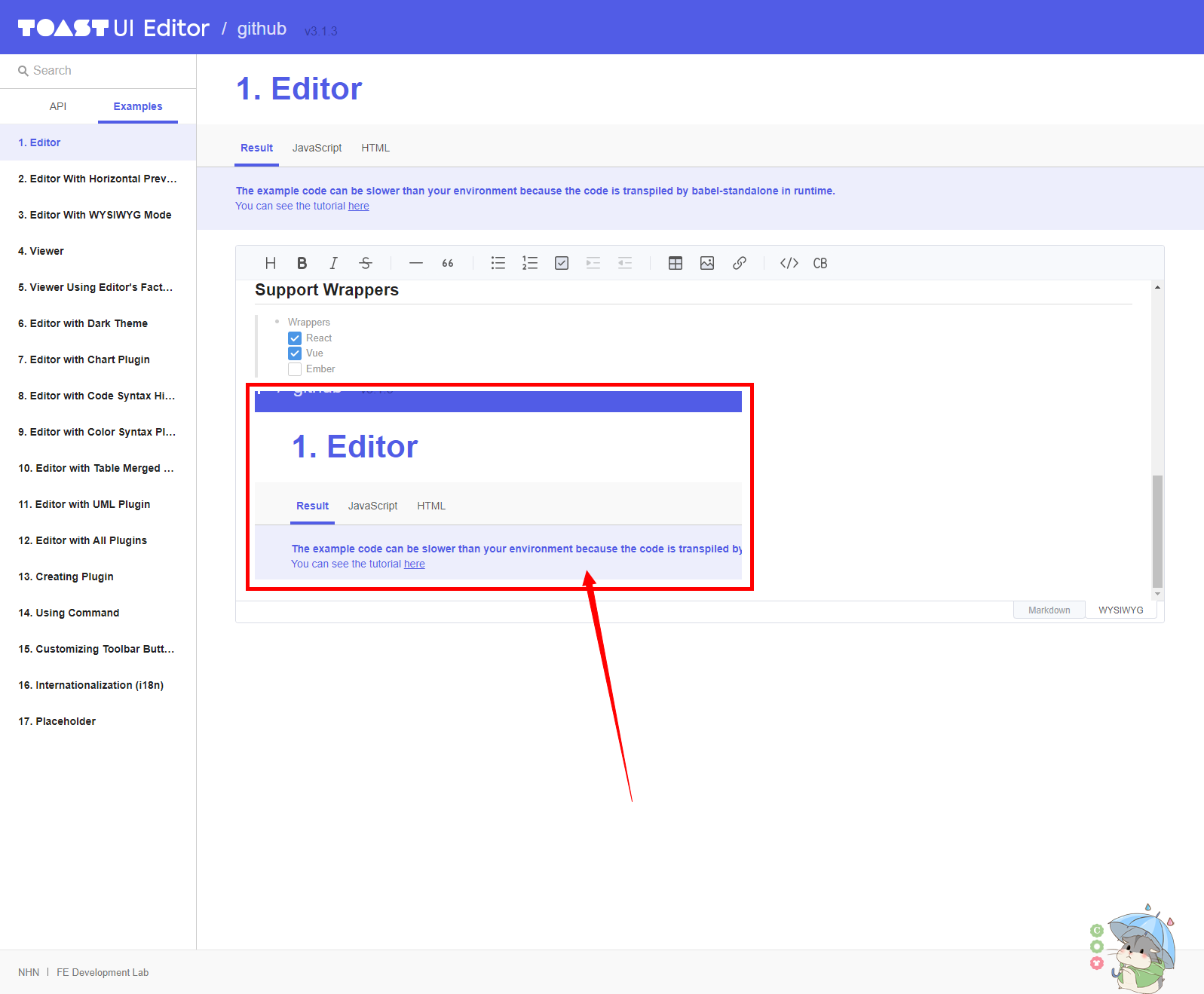
Task: Open 'Editor with Chart Plugin' example
Action: 98,359
